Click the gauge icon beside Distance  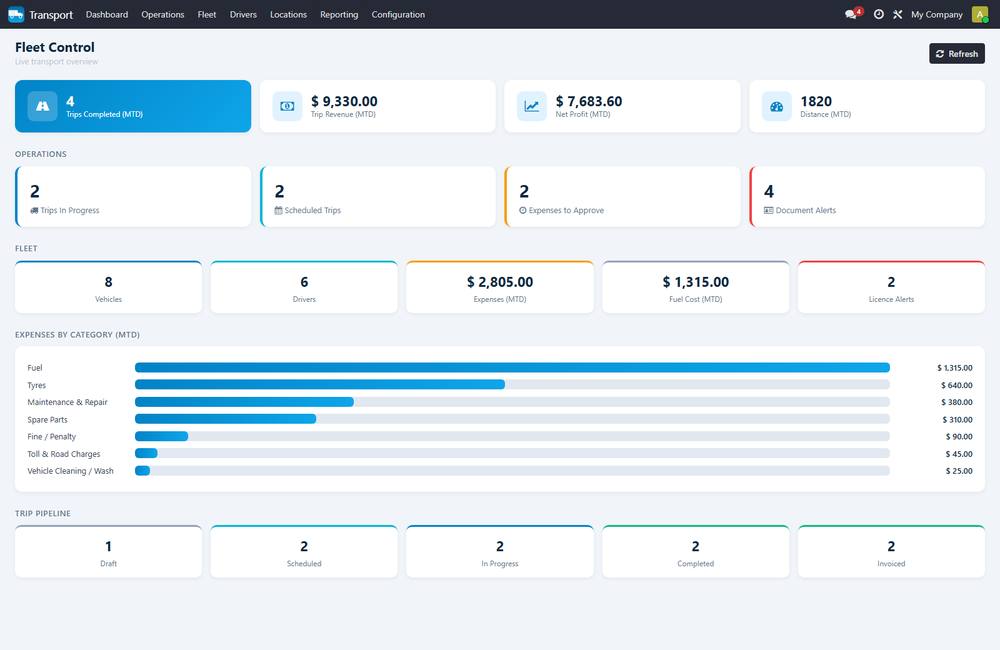pyautogui.click(x=777, y=106)
